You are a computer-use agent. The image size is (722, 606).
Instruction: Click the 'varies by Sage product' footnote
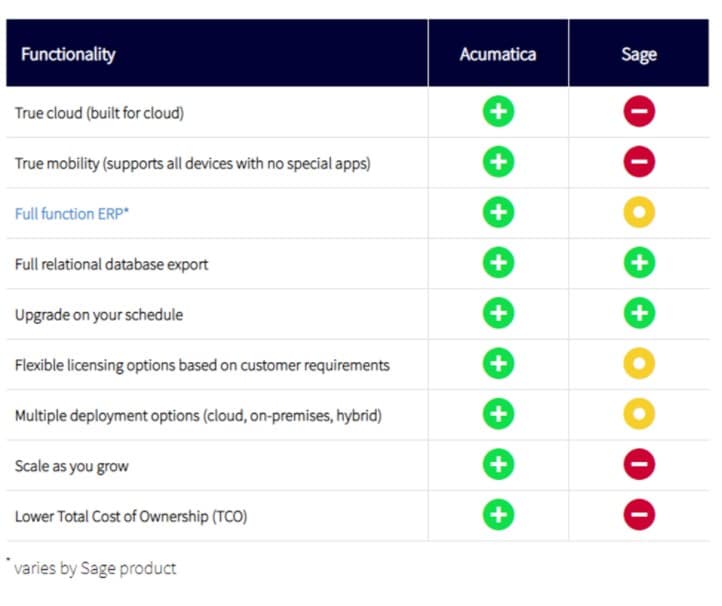tap(94, 568)
